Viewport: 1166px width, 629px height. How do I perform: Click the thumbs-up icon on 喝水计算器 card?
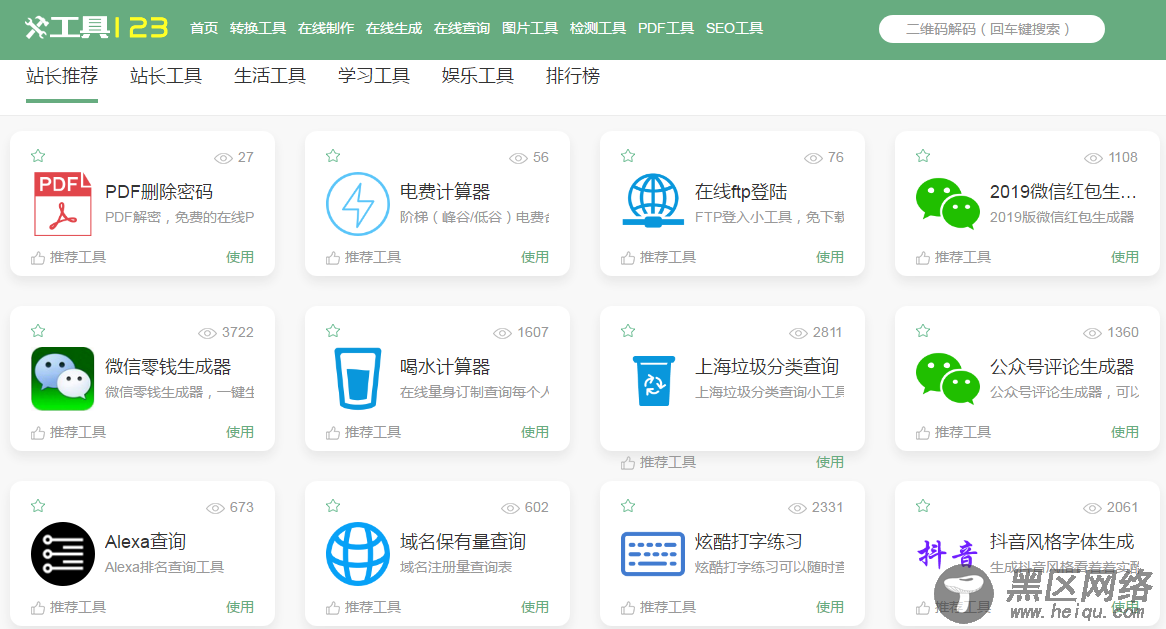point(332,433)
